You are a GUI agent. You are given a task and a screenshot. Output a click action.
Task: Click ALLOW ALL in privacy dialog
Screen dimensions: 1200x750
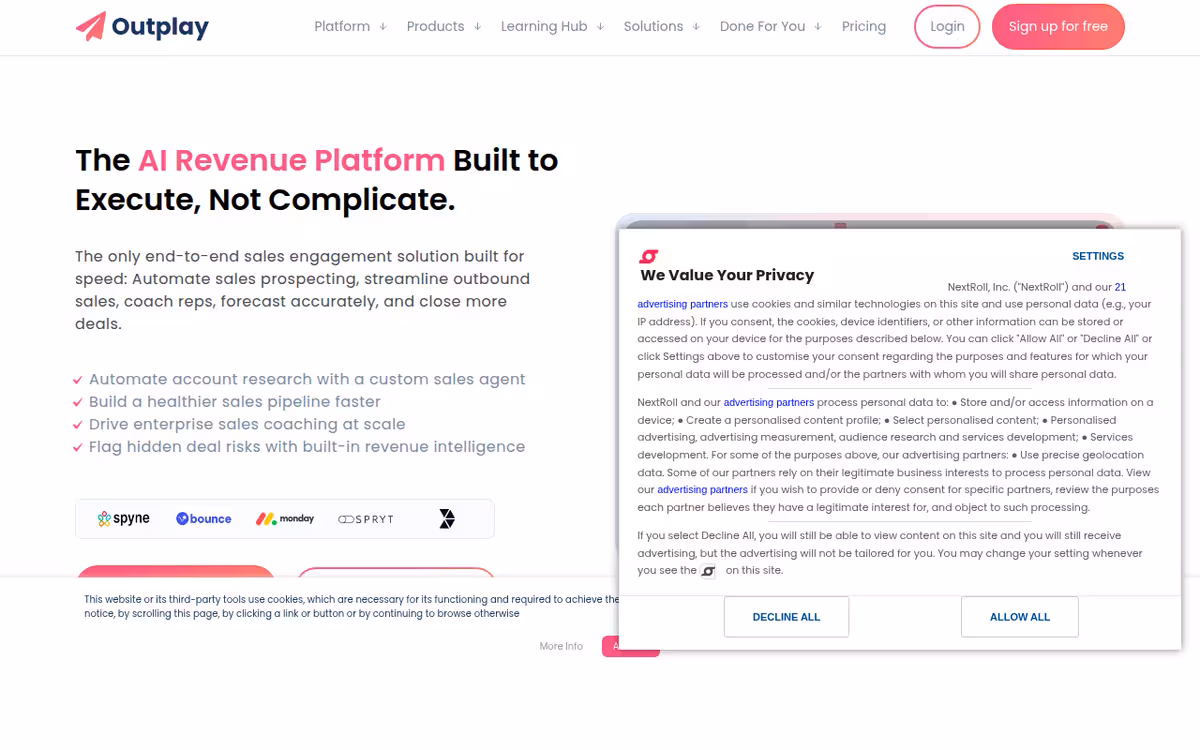click(1020, 617)
